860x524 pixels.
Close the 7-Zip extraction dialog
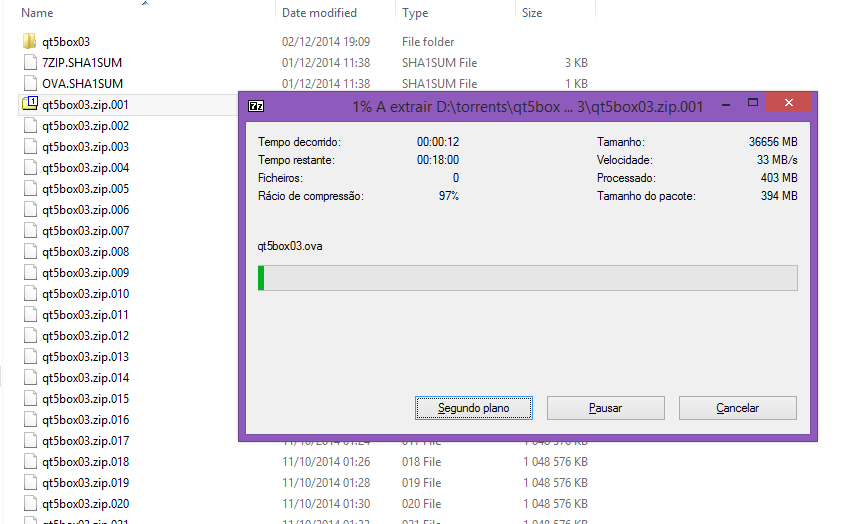coord(789,102)
